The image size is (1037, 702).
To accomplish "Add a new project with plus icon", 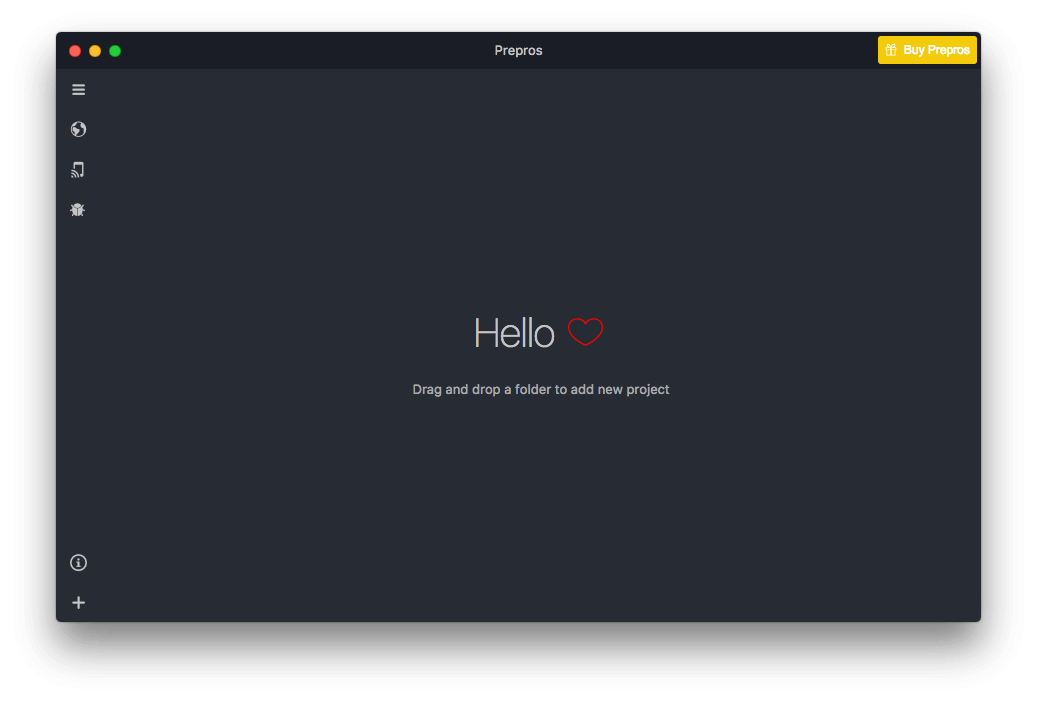I will [x=78, y=603].
